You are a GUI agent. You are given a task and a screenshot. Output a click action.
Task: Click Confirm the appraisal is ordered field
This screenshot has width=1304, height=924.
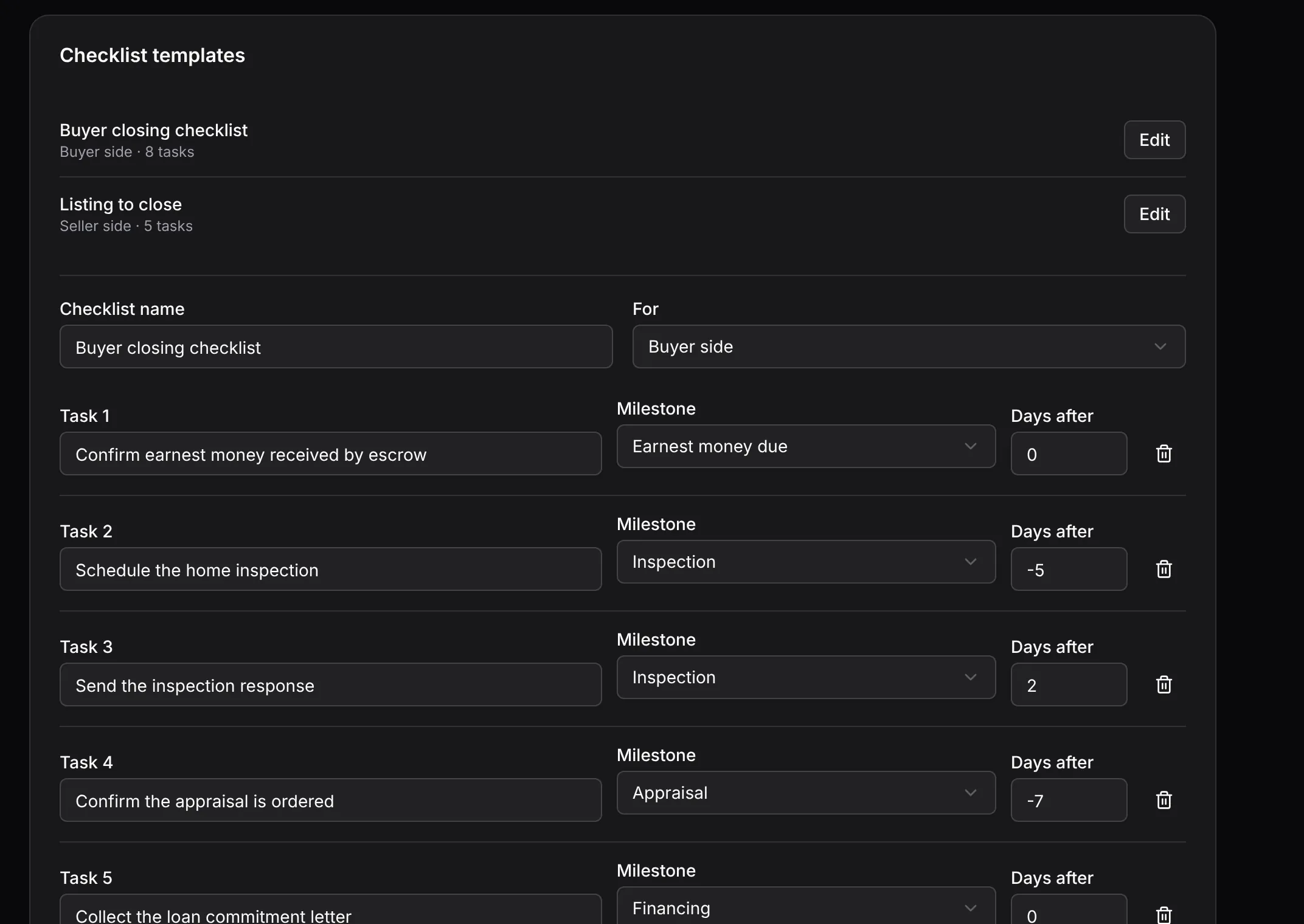[x=330, y=800]
